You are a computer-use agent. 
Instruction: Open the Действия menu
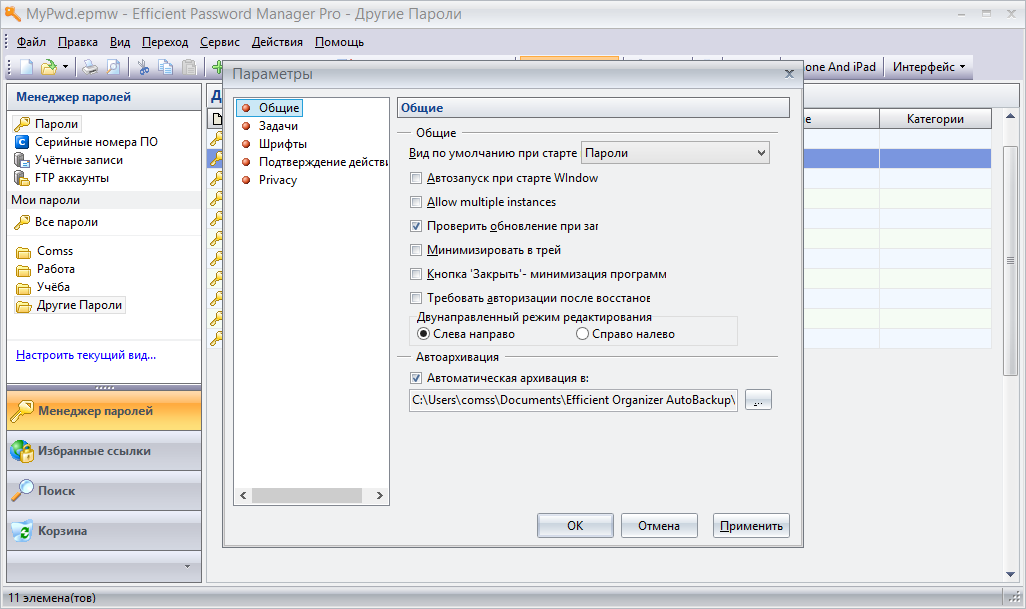277,42
